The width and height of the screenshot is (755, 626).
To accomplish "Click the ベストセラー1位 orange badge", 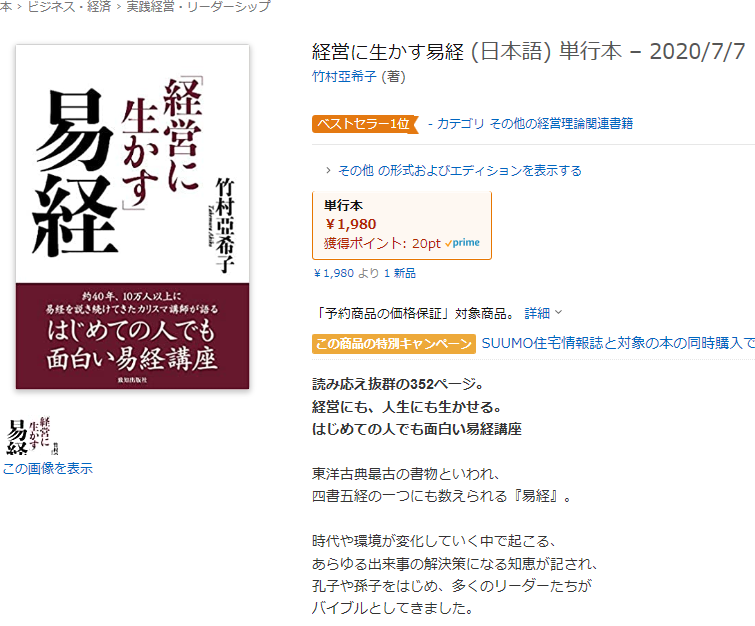I will 365,124.
